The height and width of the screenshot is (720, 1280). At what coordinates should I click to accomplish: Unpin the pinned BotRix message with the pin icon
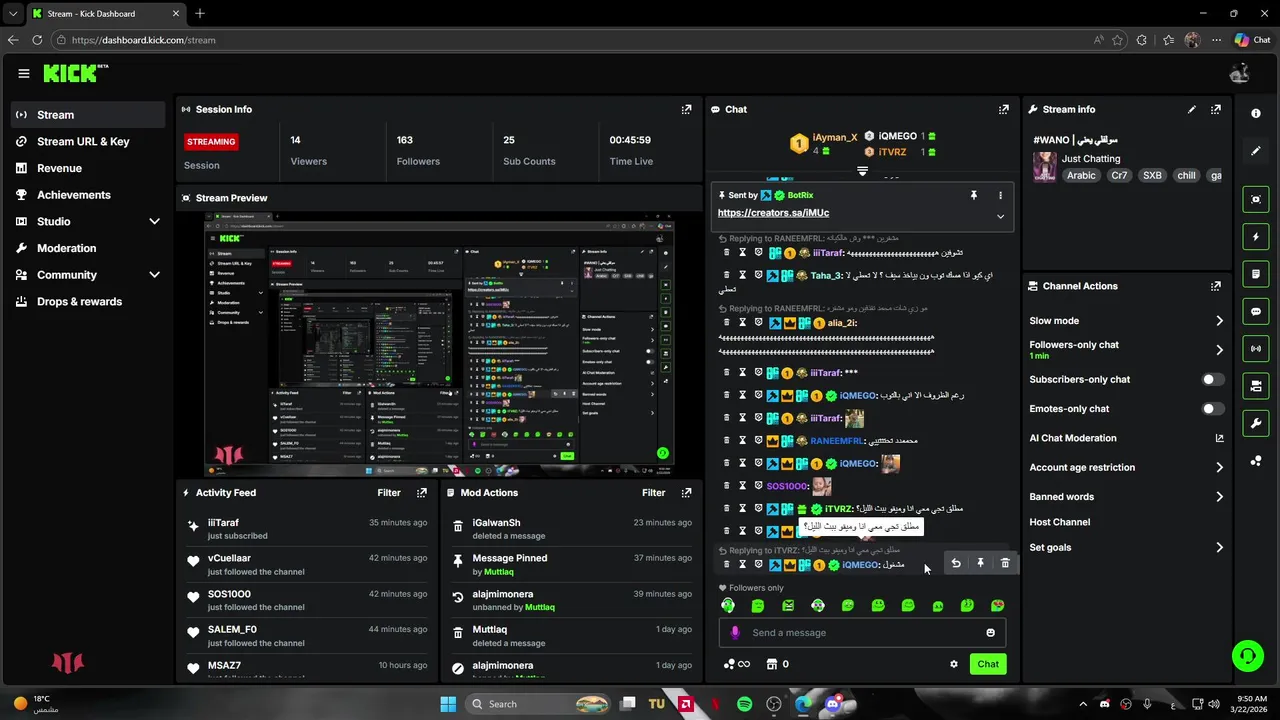[x=973, y=195]
